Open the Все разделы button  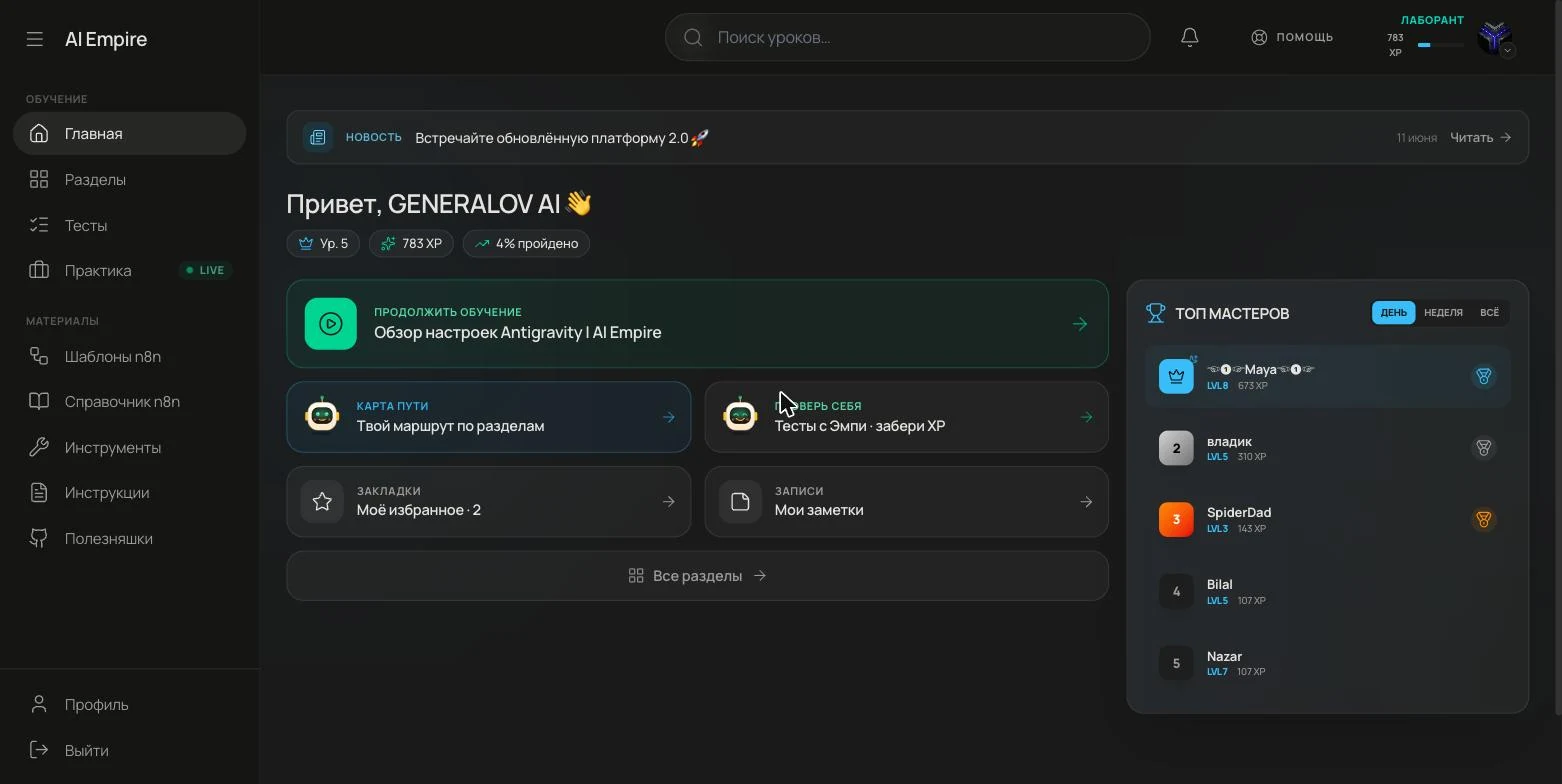click(697, 575)
